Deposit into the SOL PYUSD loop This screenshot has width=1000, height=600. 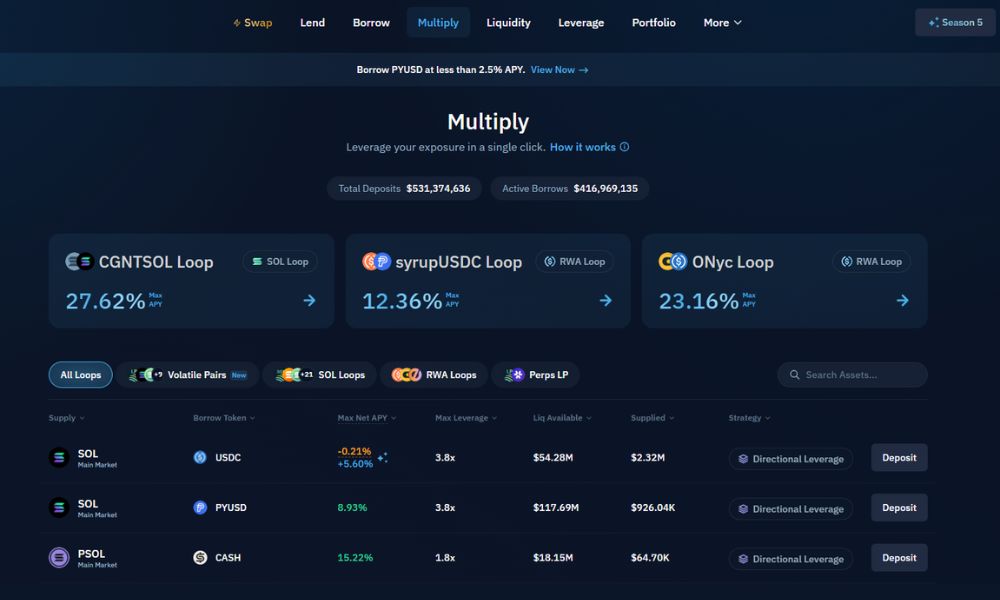(x=898, y=508)
